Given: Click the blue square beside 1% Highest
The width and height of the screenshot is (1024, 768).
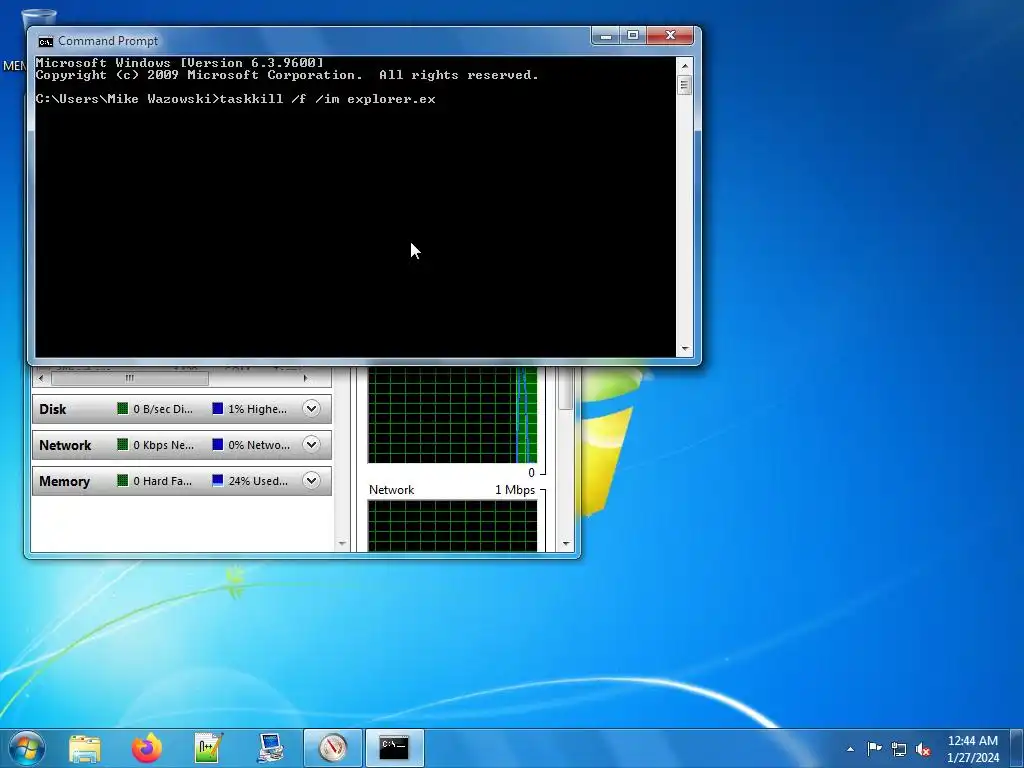Looking at the screenshot, I should click(x=217, y=409).
